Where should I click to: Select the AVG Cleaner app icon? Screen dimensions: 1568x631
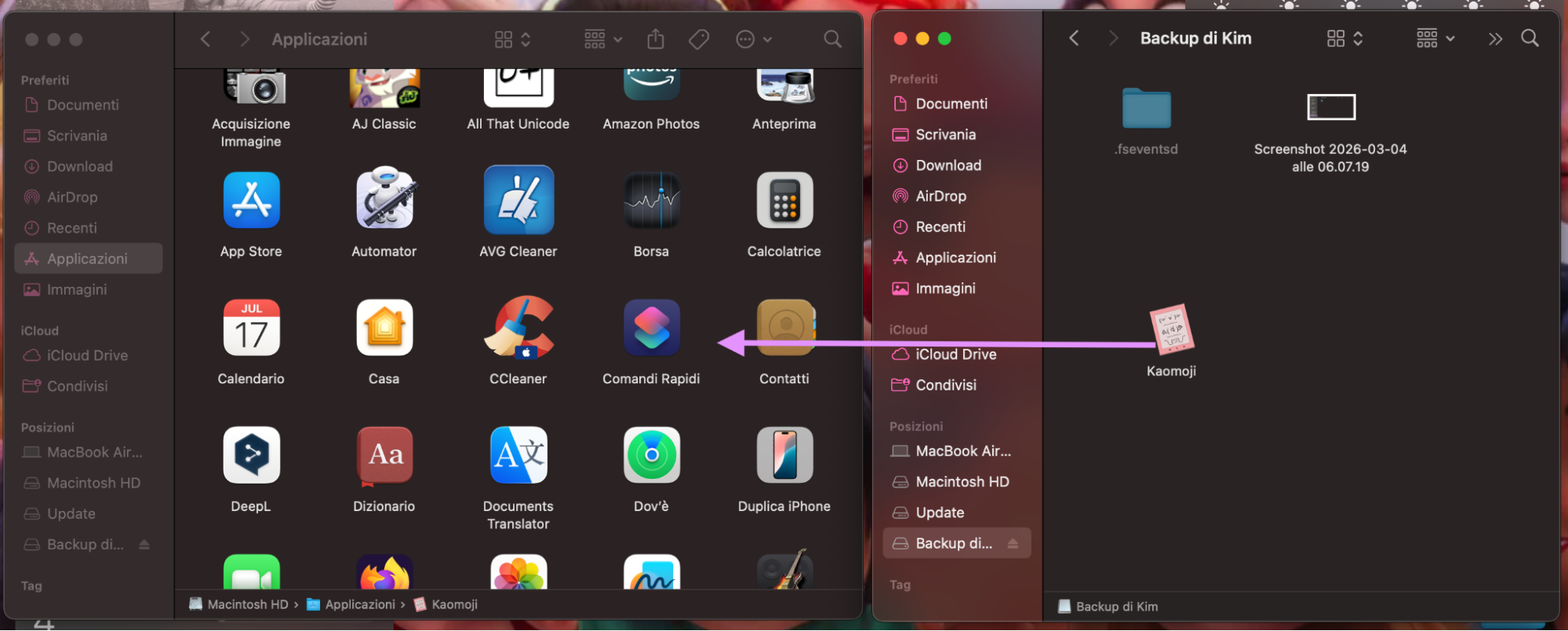pos(518,200)
